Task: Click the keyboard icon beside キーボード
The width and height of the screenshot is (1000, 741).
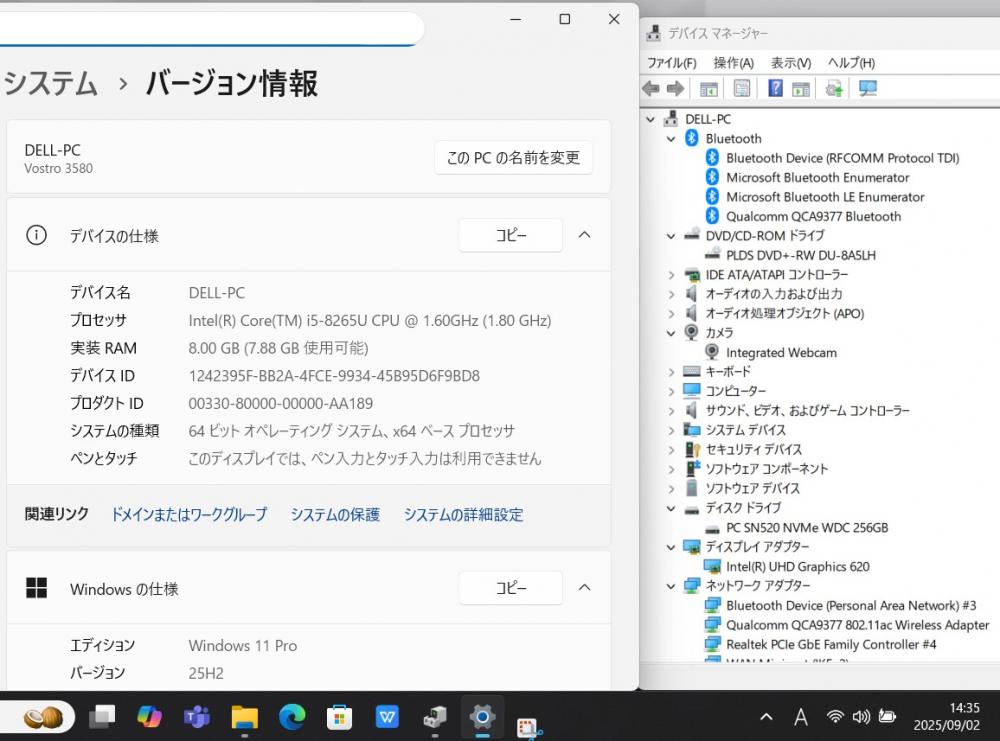Action: [x=692, y=371]
